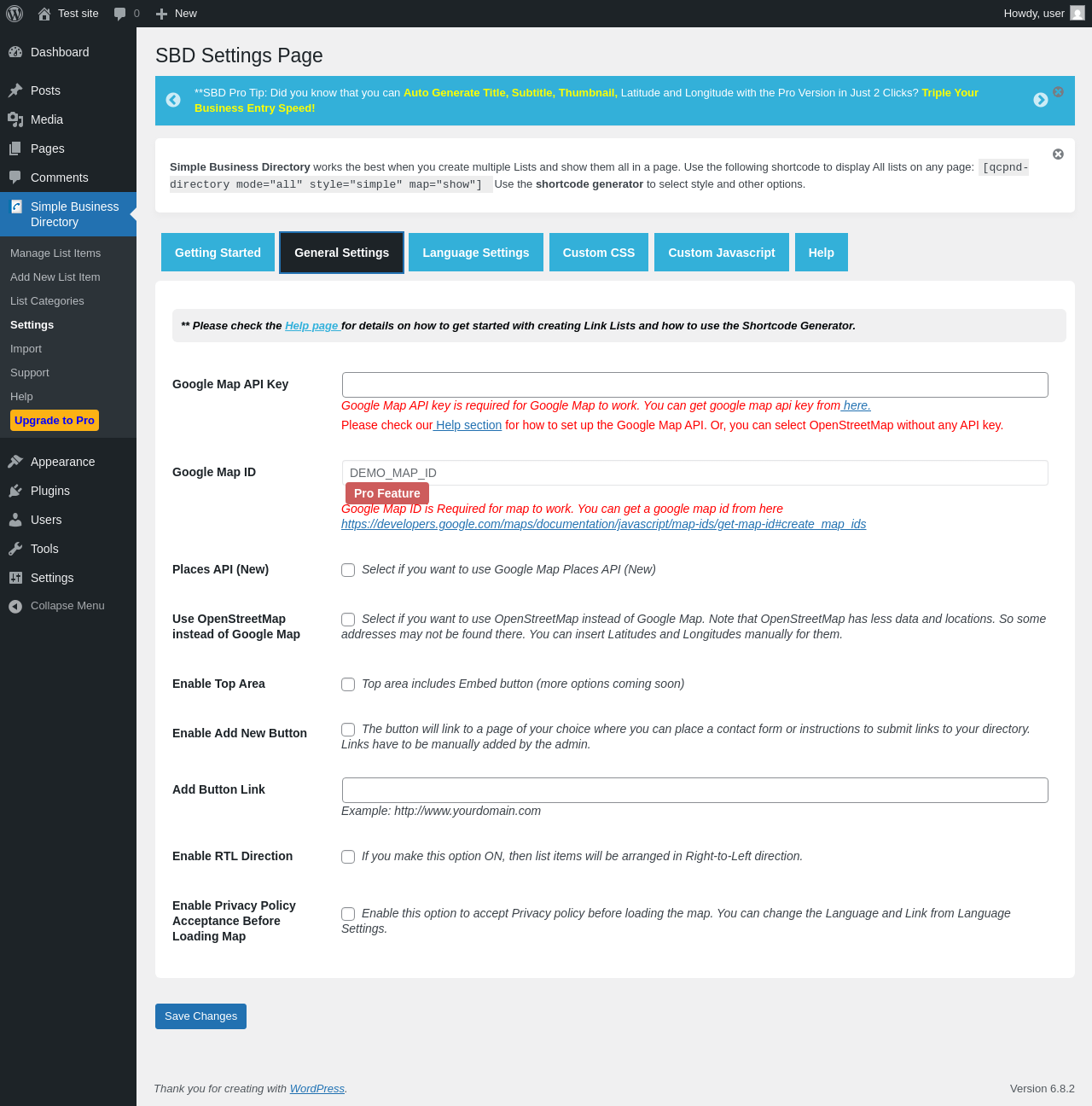Click the Users person icon
1092x1106 pixels.
pyautogui.click(x=15, y=520)
